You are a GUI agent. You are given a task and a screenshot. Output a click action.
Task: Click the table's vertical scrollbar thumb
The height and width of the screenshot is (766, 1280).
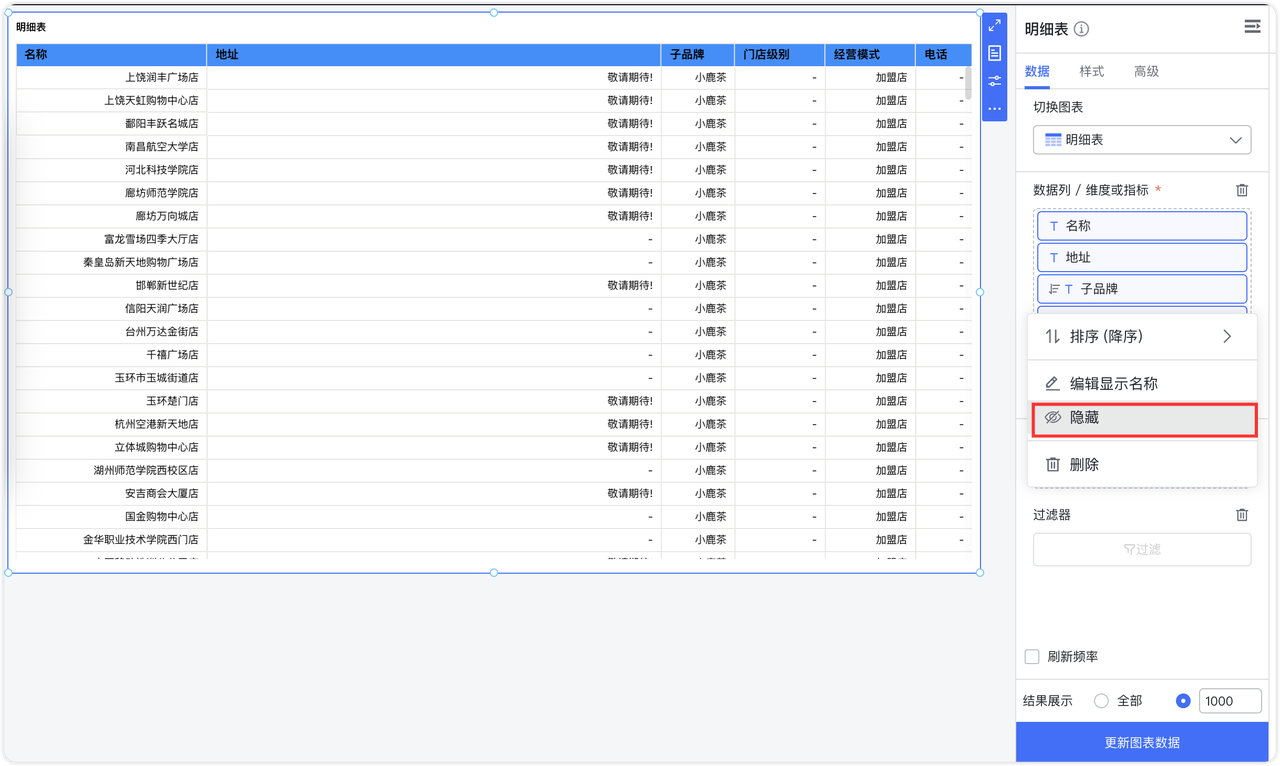(968, 82)
